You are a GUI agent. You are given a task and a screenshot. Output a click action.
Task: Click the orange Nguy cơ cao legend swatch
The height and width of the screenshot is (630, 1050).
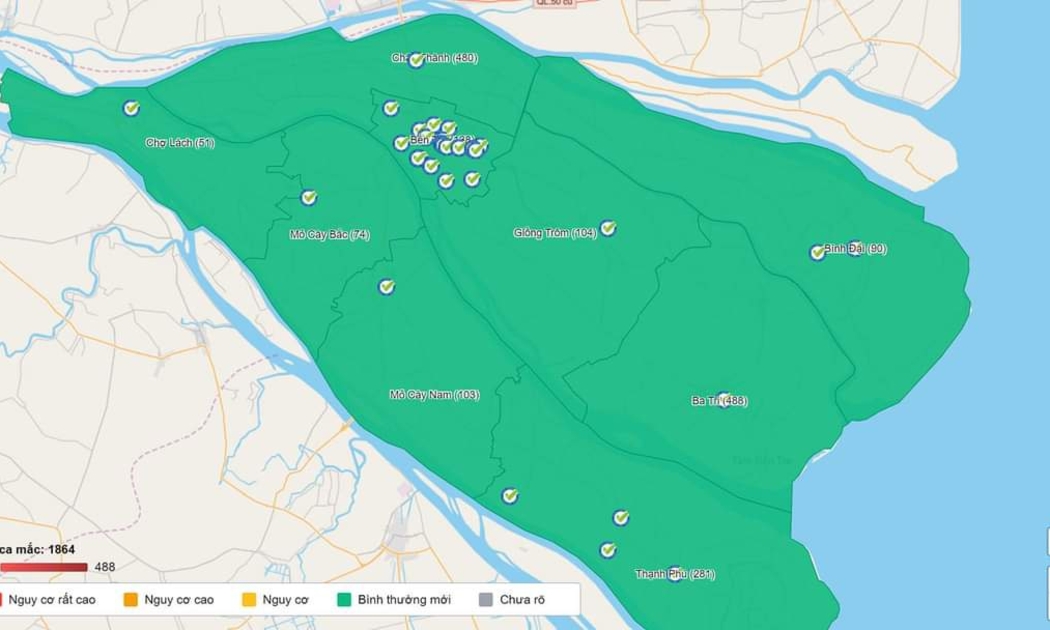[x=131, y=600]
